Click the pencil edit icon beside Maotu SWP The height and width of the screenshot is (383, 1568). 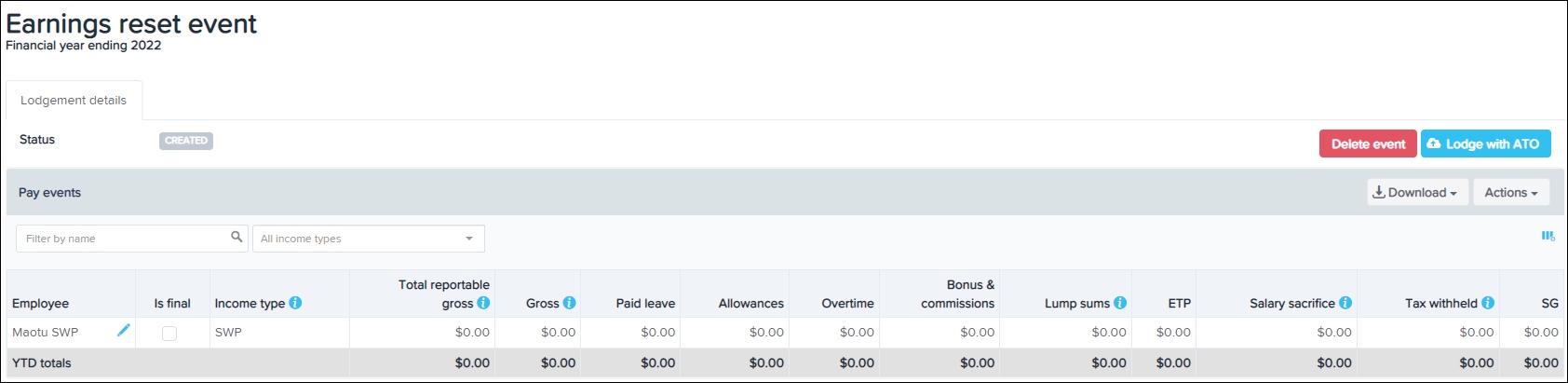(x=123, y=330)
